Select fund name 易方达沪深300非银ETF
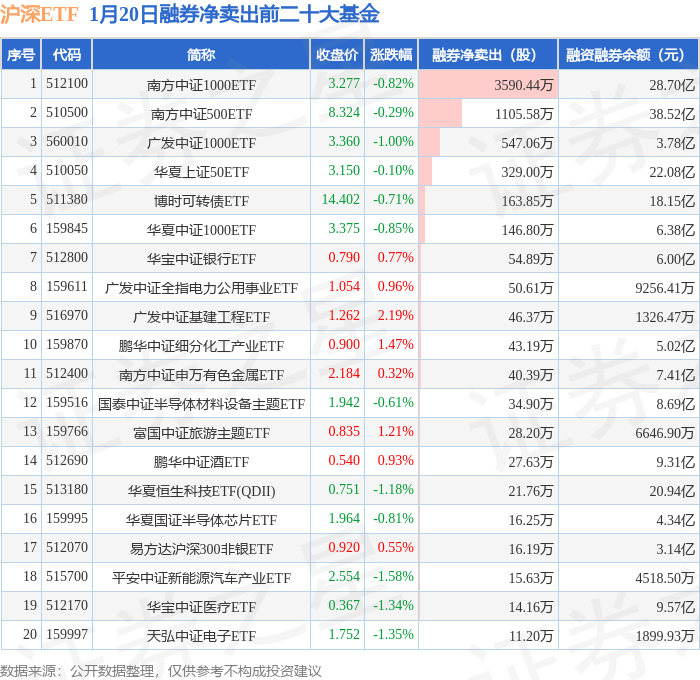Viewport: 700px width, 680px height. 201,549
